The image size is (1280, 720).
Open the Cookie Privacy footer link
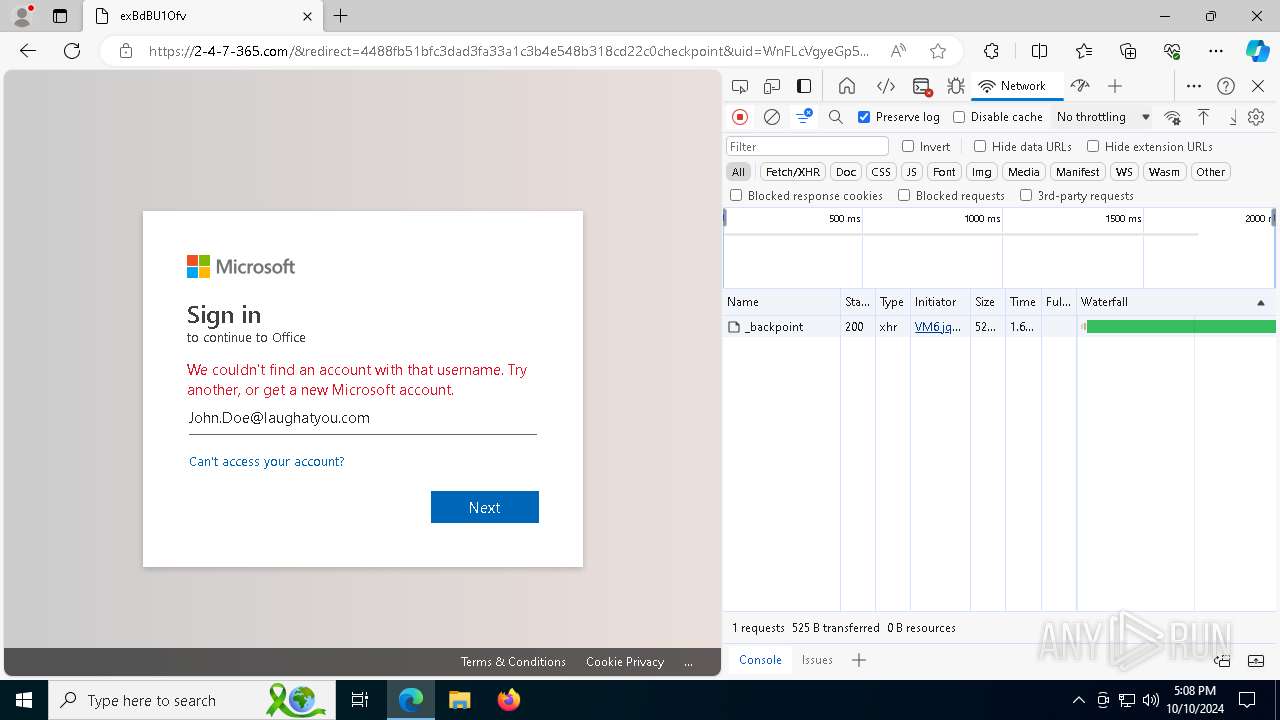[x=625, y=662]
